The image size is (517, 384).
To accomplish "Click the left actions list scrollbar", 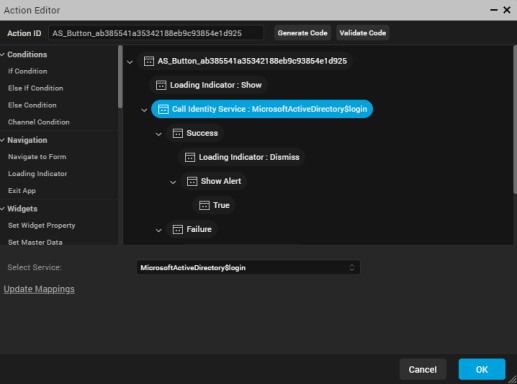I will tap(120, 77).
